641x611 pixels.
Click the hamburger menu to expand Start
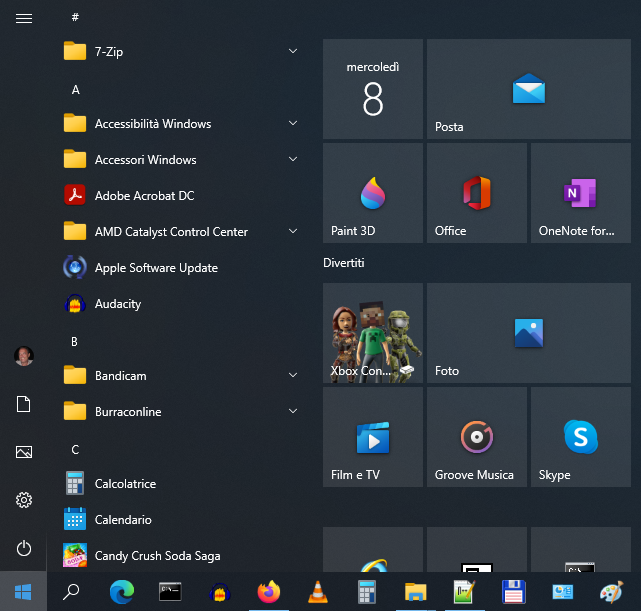point(24,18)
